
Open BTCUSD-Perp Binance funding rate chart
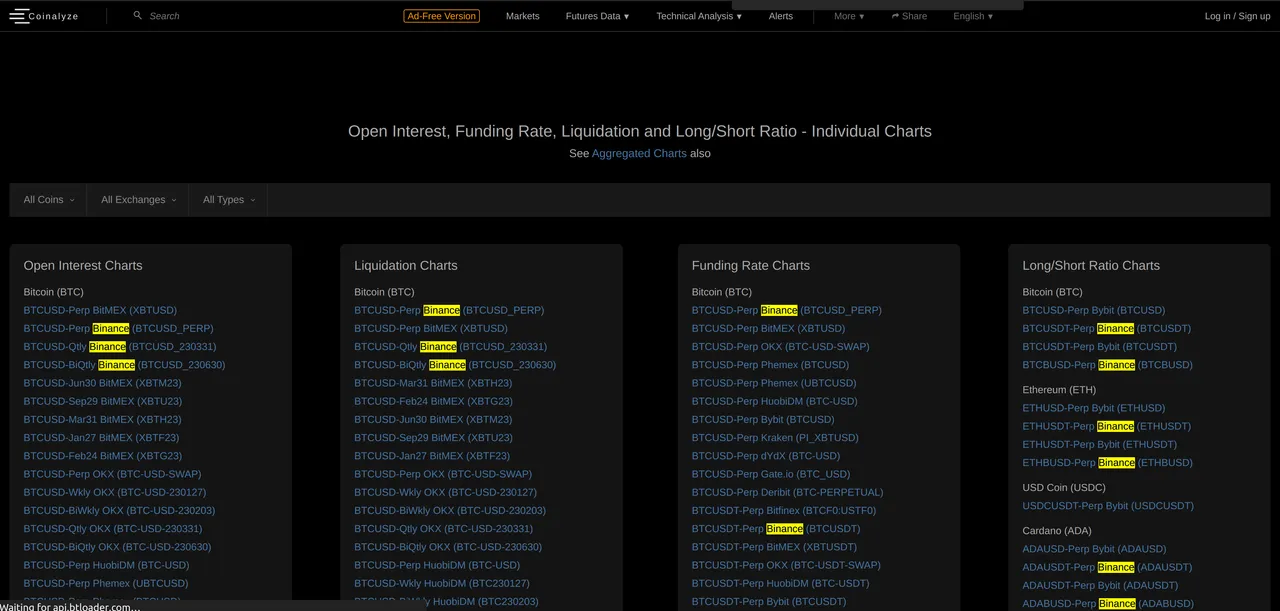787,310
